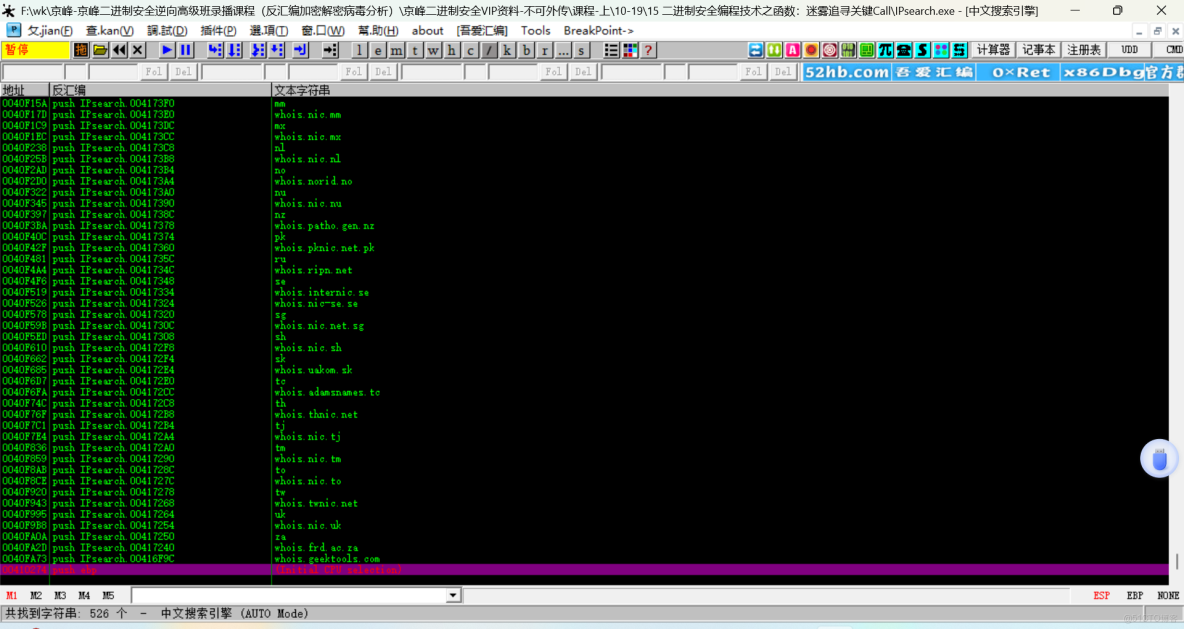Click the floating blue round assistant icon
The image size is (1184, 629).
point(1159,459)
